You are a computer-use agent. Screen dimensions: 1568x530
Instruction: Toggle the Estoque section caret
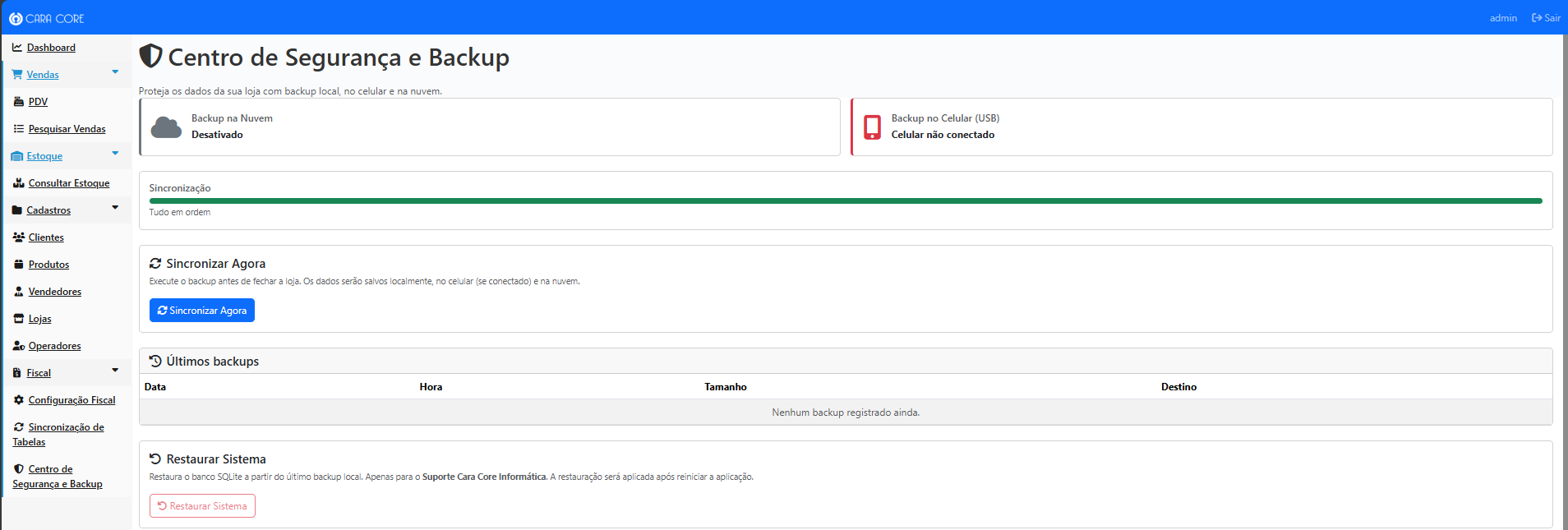pos(115,154)
